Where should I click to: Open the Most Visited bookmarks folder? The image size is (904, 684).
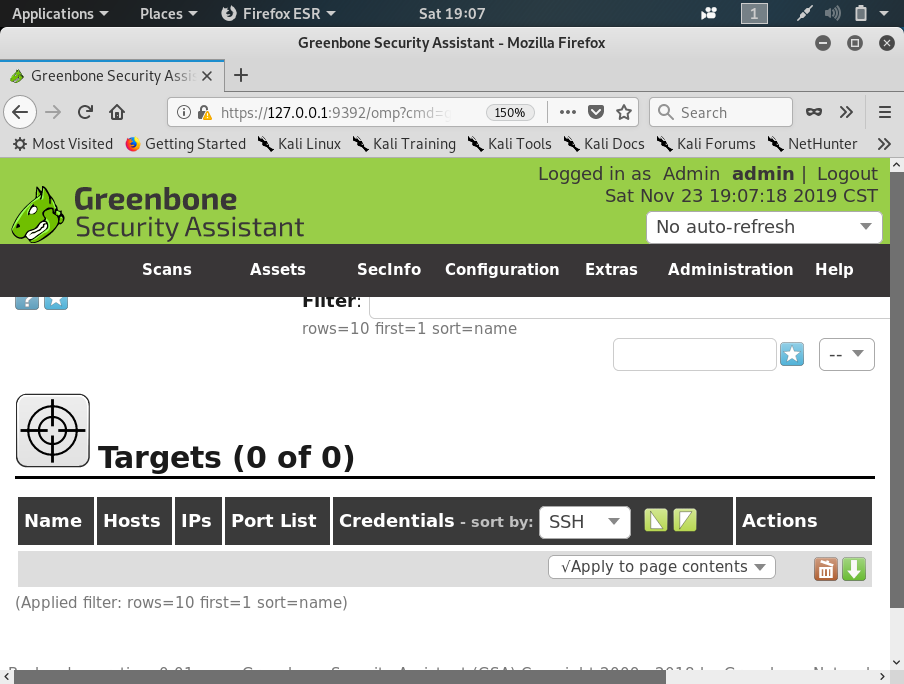(x=63, y=144)
